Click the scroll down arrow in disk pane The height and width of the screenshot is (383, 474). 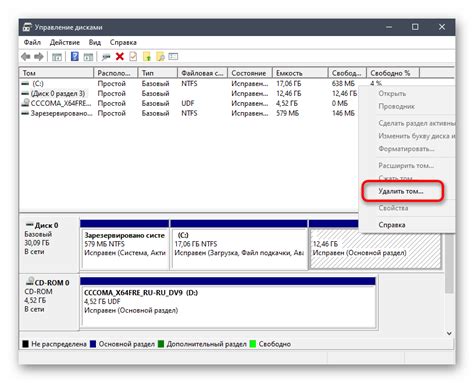click(449, 333)
